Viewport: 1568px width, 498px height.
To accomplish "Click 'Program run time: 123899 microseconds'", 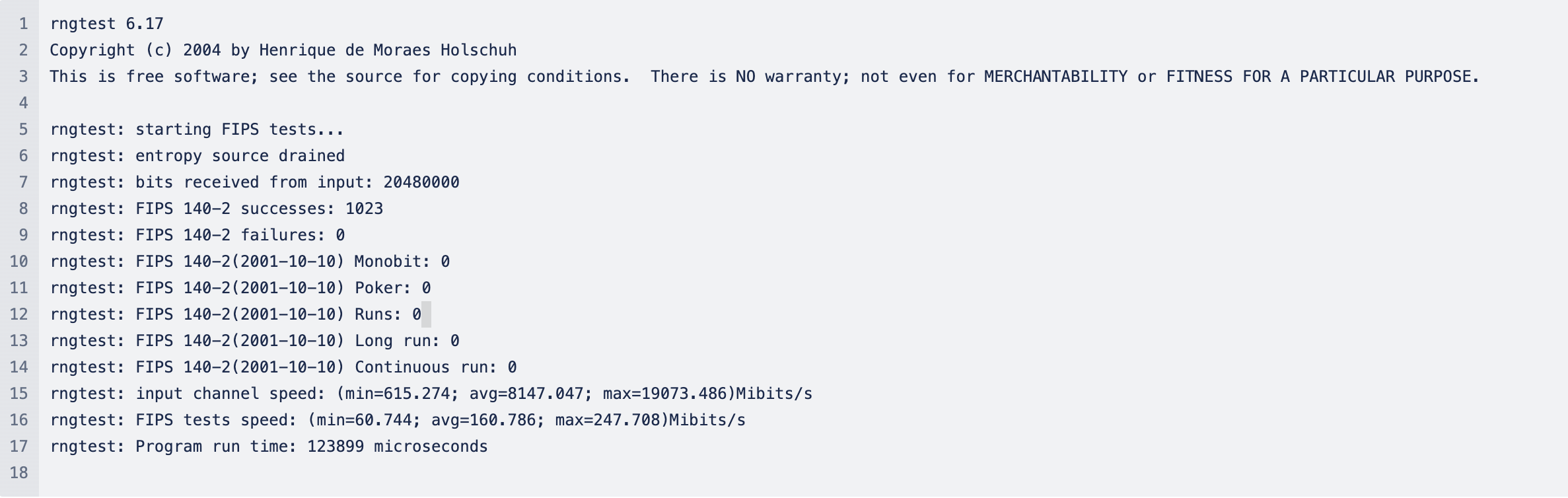I will (x=312, y=446).
